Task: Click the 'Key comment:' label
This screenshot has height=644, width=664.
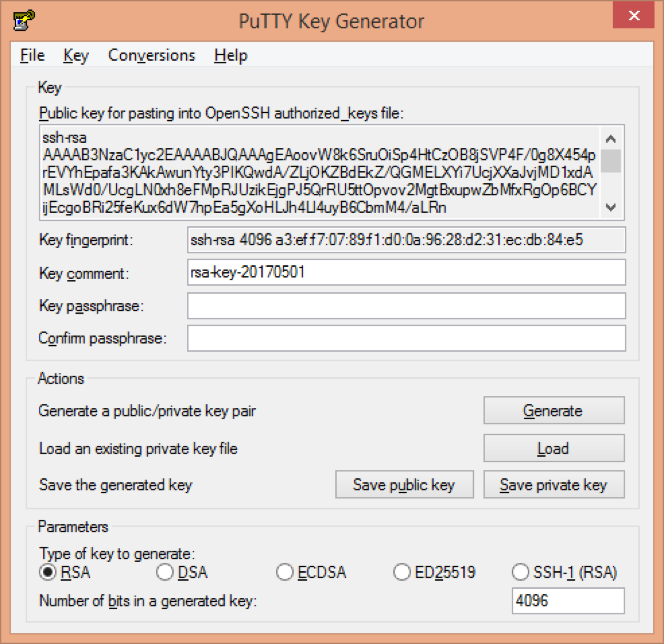Action: pos(84,273)
